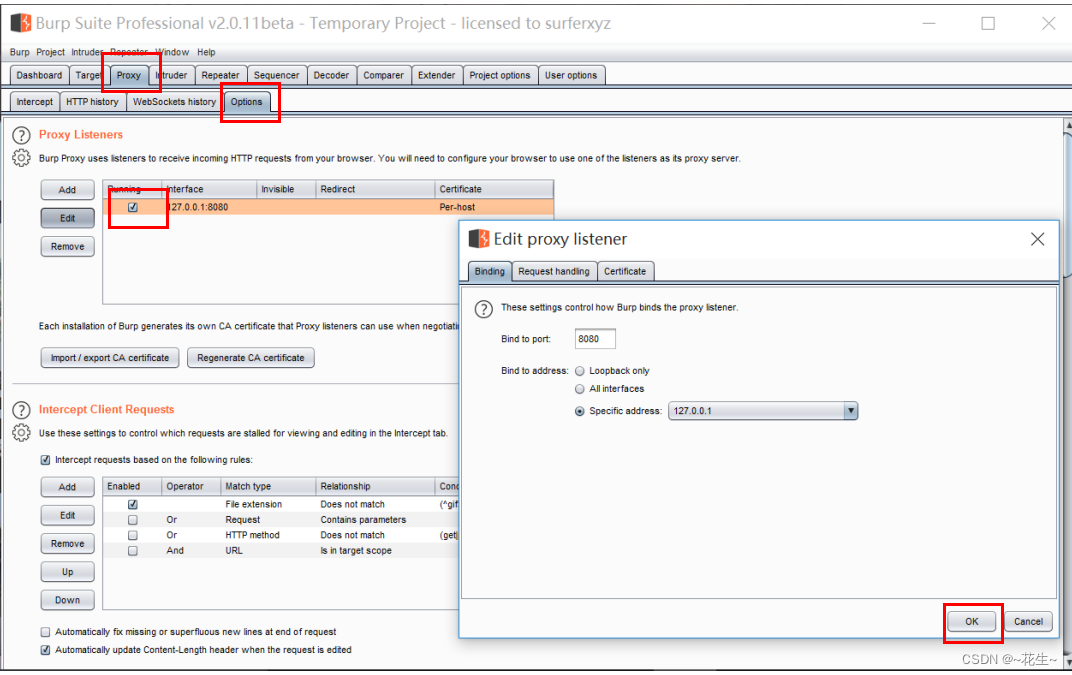Open the Help menu
The image size is (1072, 675).
pyautogui.click(x=206, y=52)
